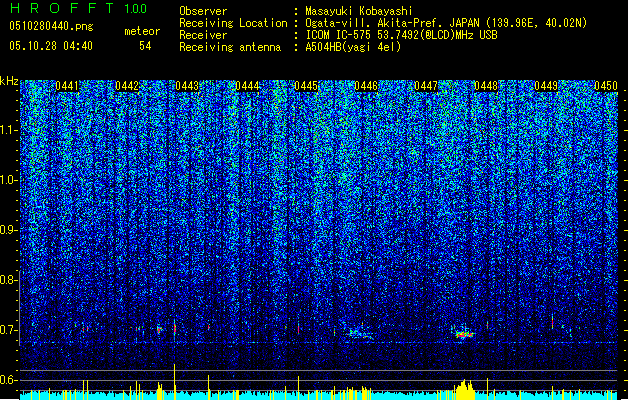Click the 0447 time marker
The height and width of the screenshot is (400, 629).
tap(426, 86)
